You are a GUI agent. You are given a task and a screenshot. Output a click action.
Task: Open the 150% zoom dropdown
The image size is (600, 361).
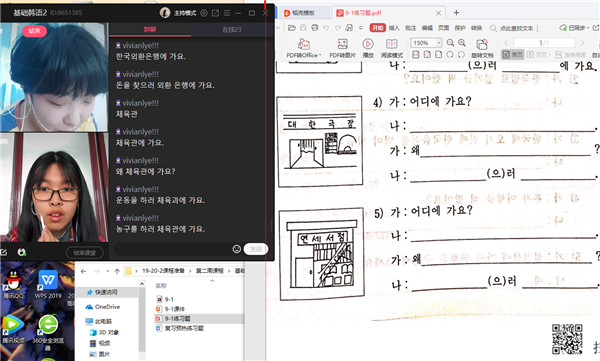(x=439, y=42)
